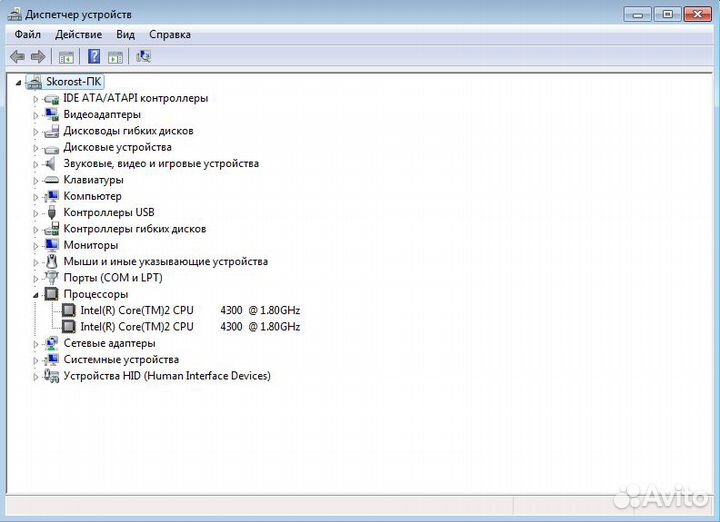Click the blue Help question mark icon
The height and width of the screenshot is (522, 720).
click(x=94, y=57)
